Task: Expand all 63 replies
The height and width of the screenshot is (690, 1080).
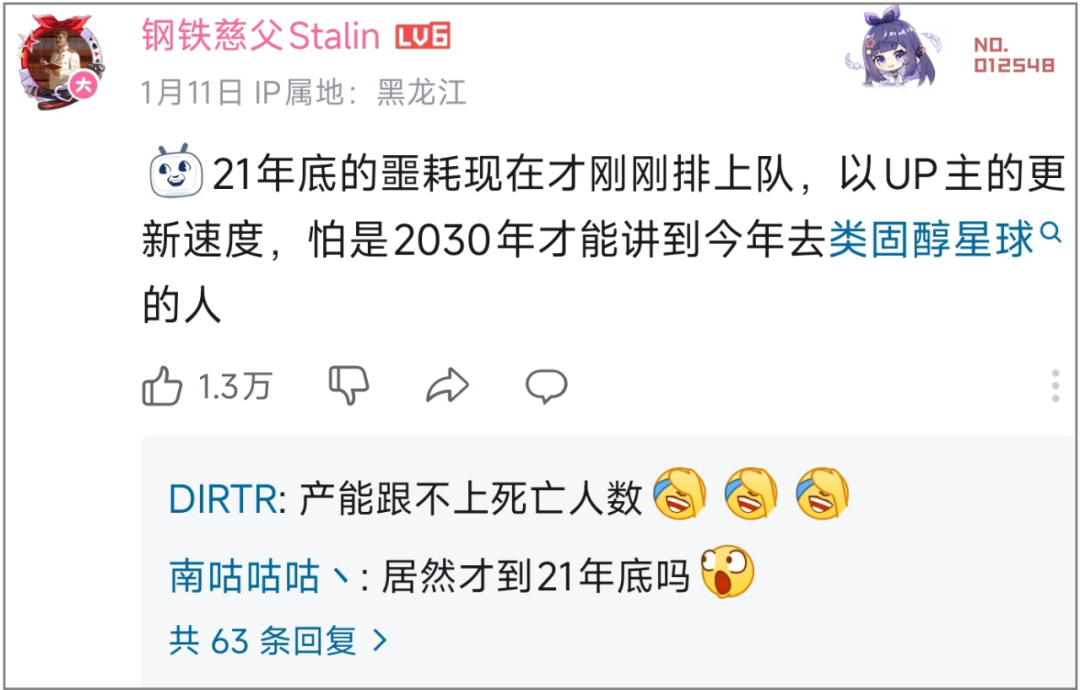Action: (x=278, y=641)
